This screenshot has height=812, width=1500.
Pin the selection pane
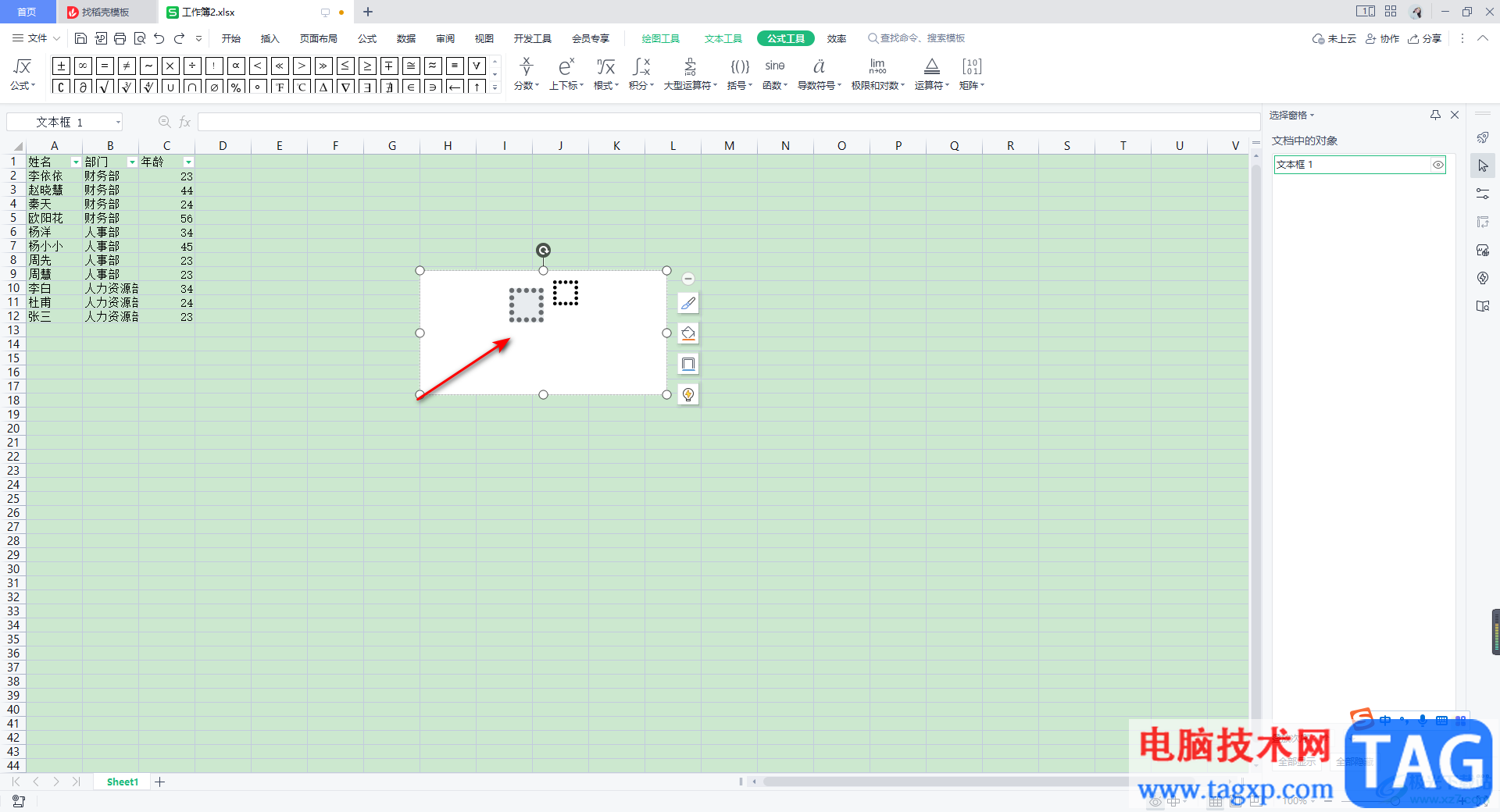[1435, 115]
